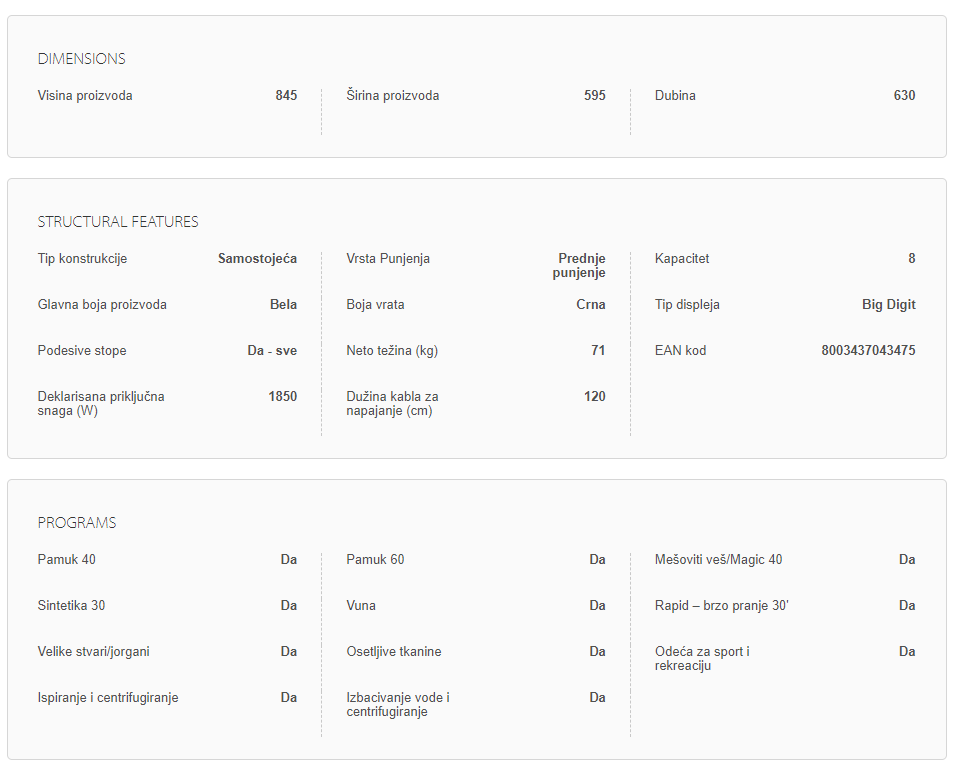Click the PROGRAMS section heading
The height and width of the screenshot is (768, 958).
coord(77,523)
